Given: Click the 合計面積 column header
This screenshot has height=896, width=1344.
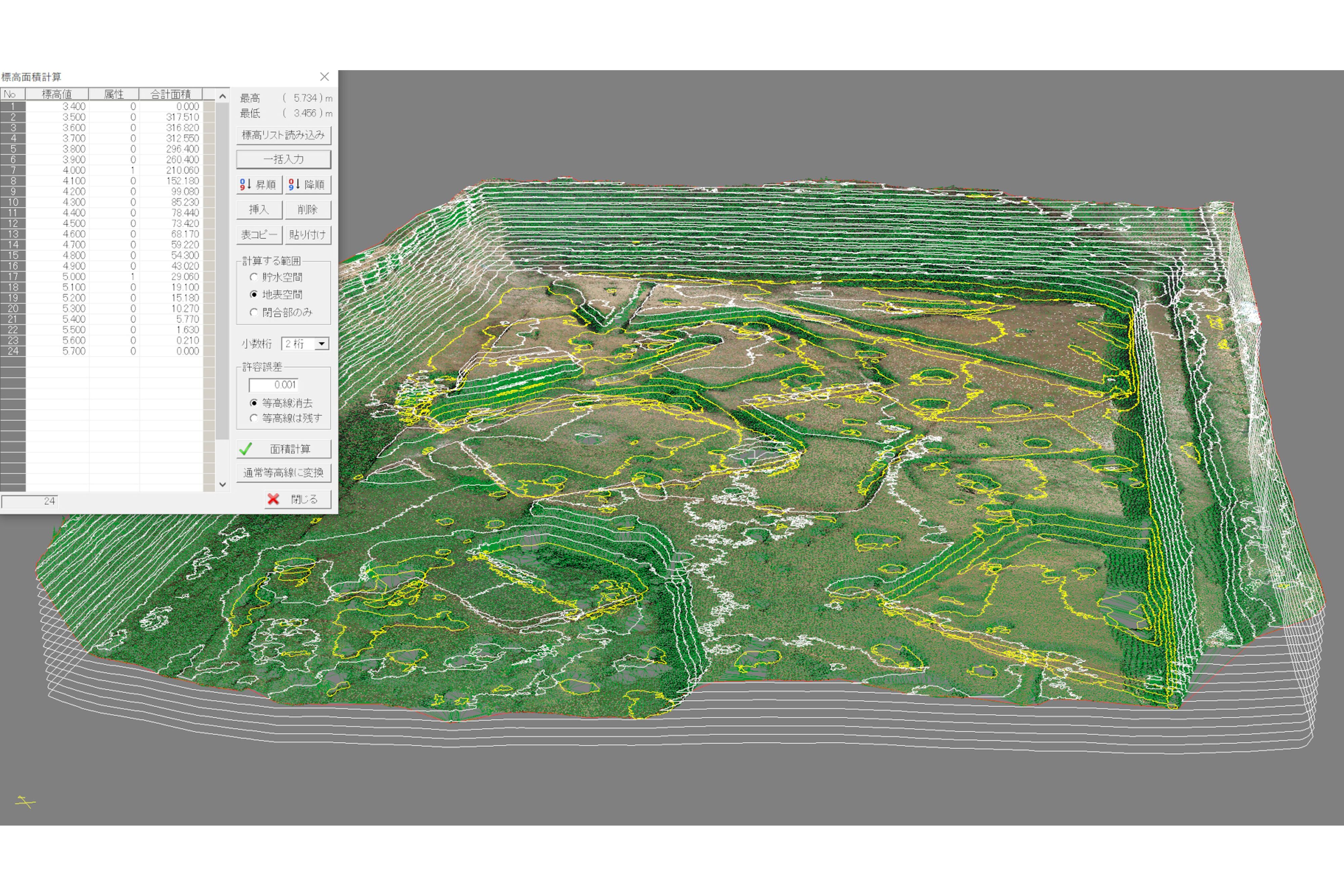Looking at the screenshot, I should [170, 94].
